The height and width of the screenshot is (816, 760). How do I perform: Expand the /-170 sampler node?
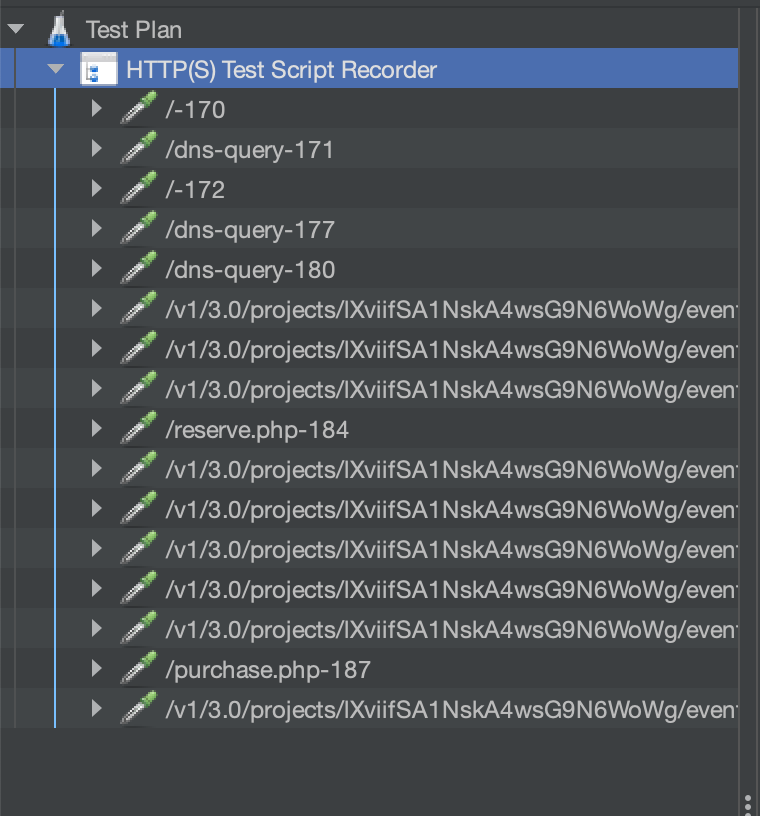(97, 109)
